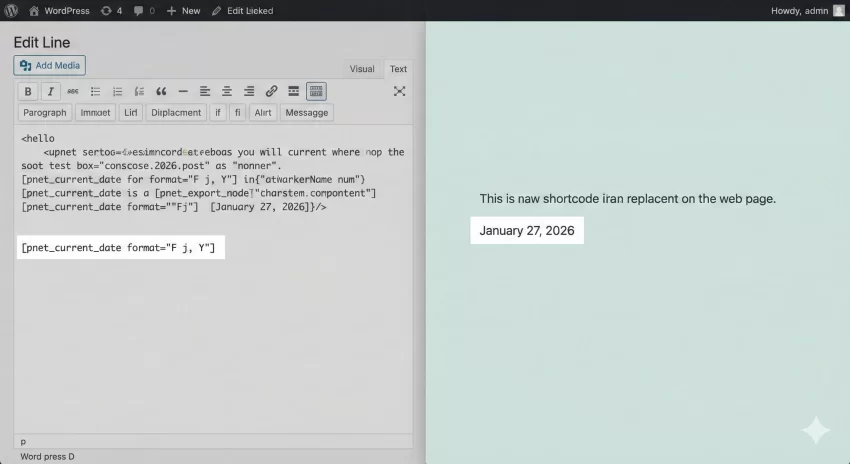Enter distraction-free fullscreen mode

point(400,91)
